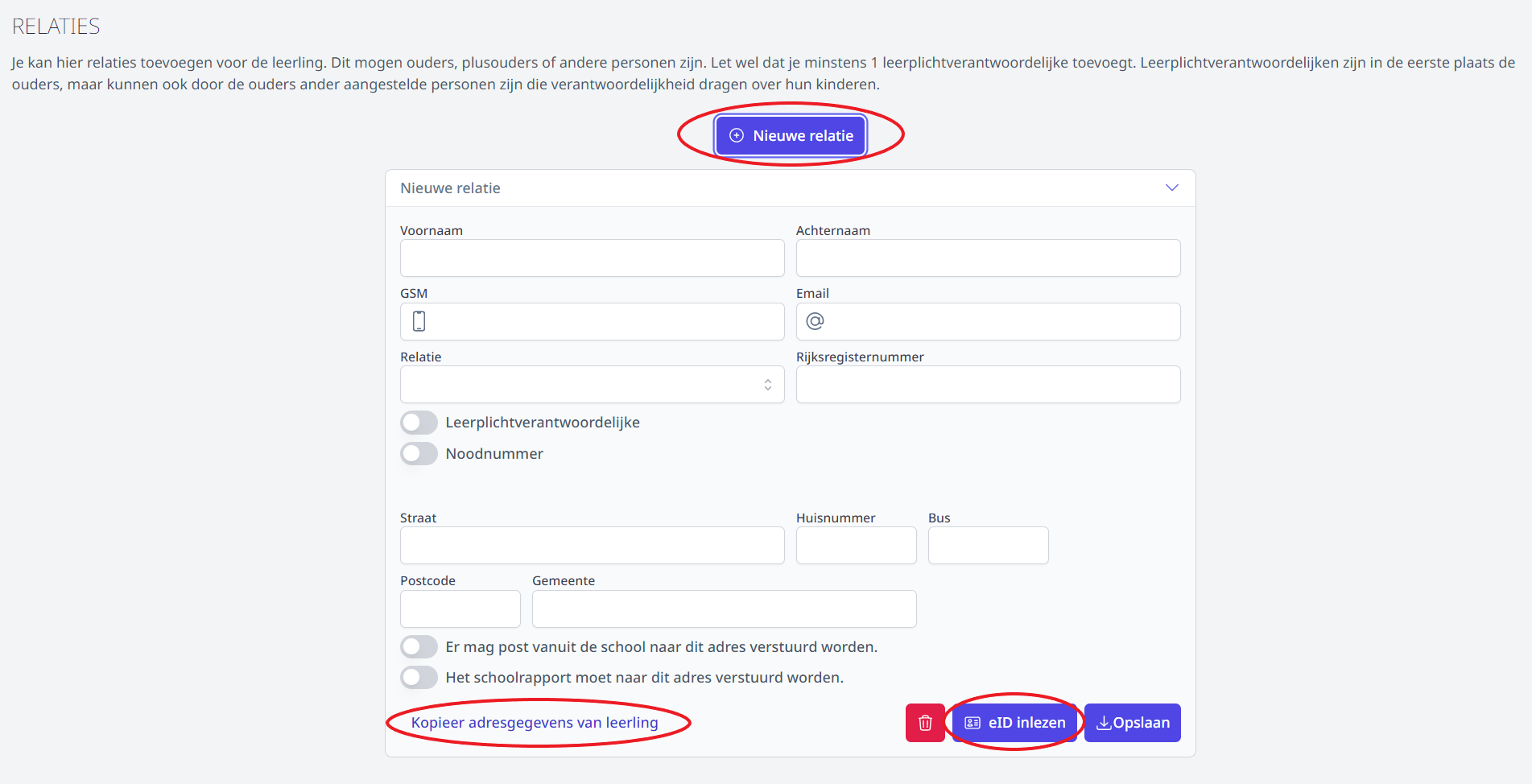The width and height of the screenshot is (1532, 784).
Task: Click Kopieer adresgegevens van leerling link
Action: [535, 723]
